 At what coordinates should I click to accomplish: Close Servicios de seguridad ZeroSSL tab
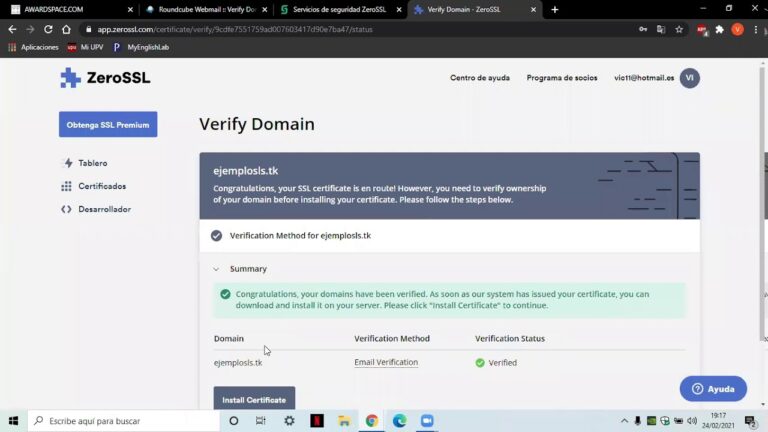click(399, 9)
